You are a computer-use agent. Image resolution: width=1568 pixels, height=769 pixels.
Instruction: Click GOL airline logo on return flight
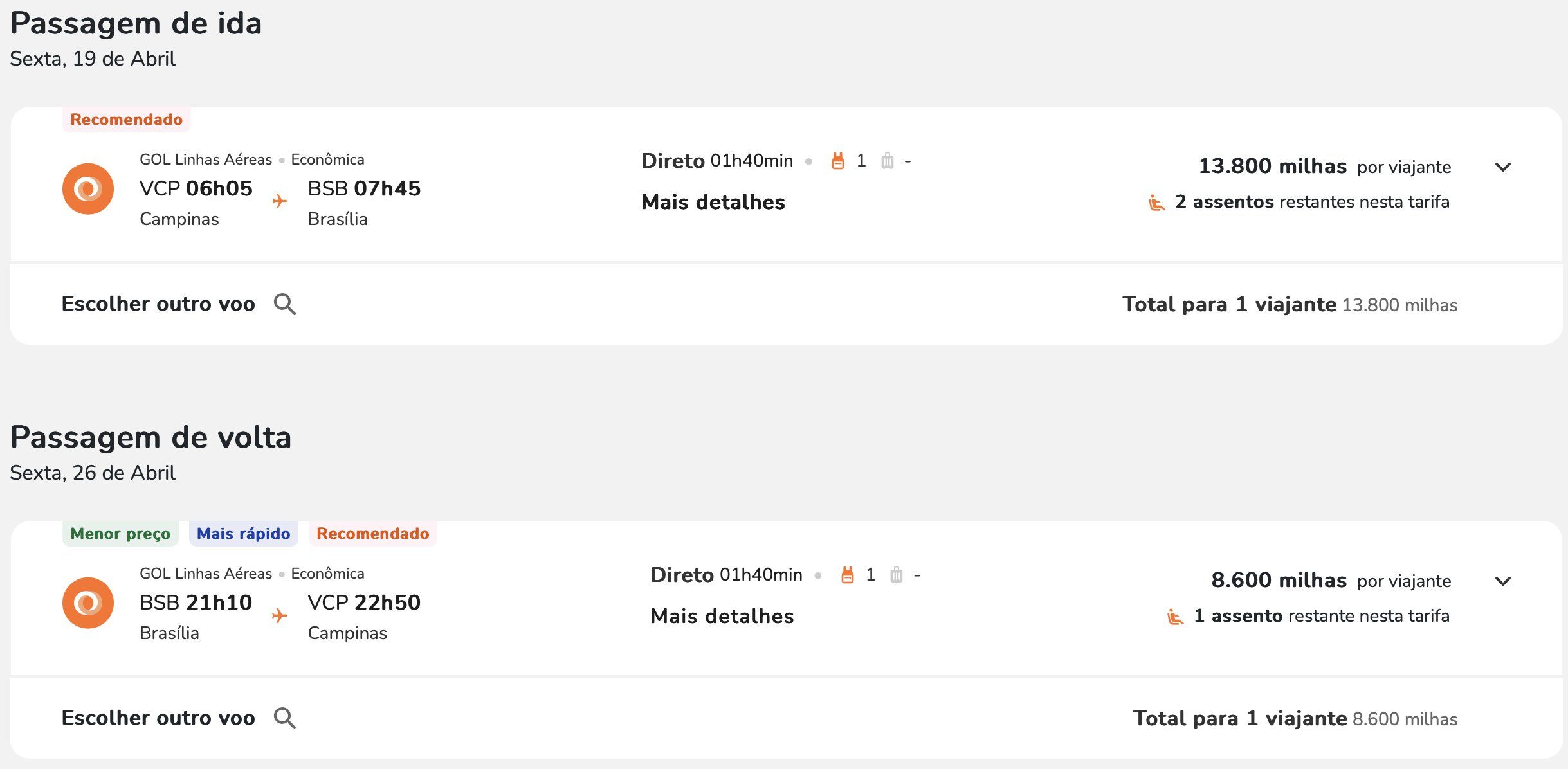click(88, 602)
